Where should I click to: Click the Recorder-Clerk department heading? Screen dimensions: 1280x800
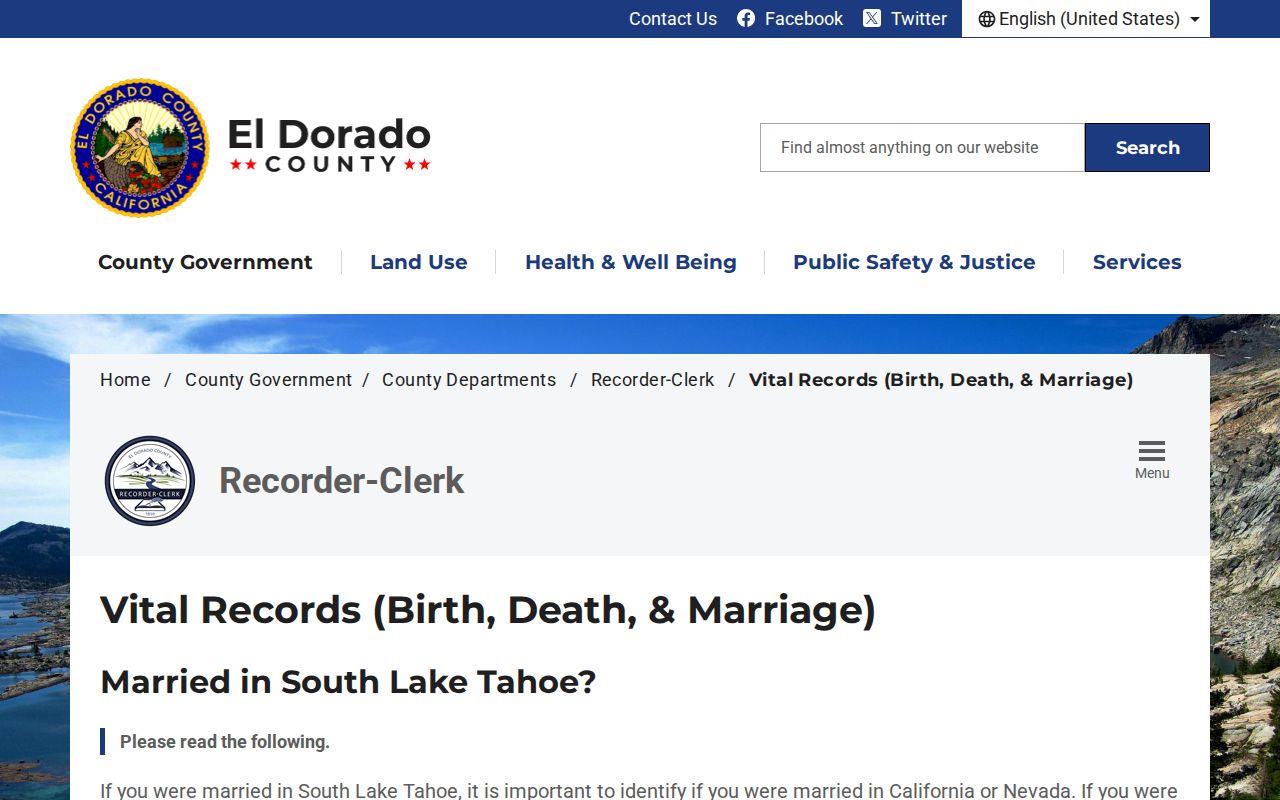[x=342, y=481]
